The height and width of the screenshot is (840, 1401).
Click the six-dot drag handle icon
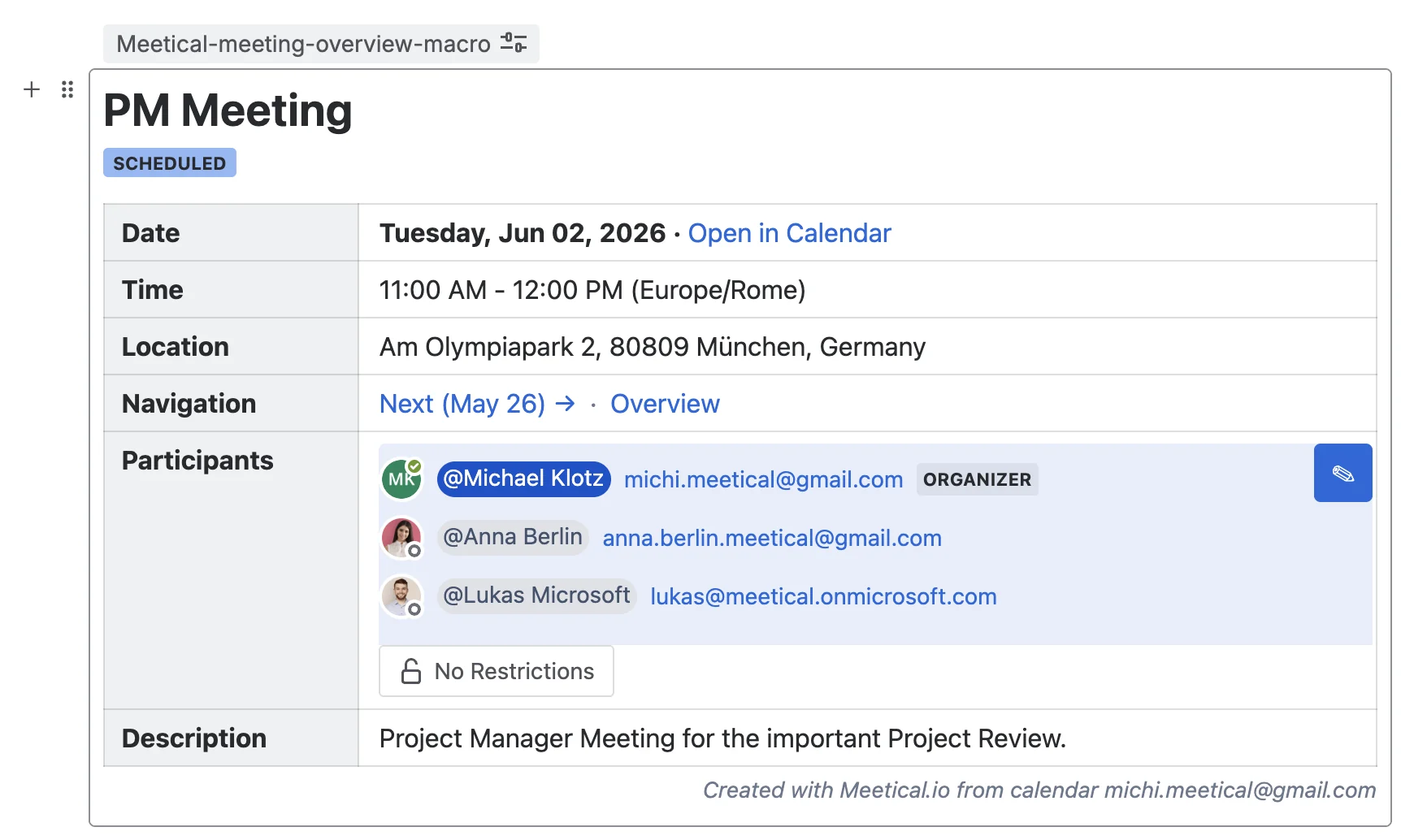click(67, 89)
